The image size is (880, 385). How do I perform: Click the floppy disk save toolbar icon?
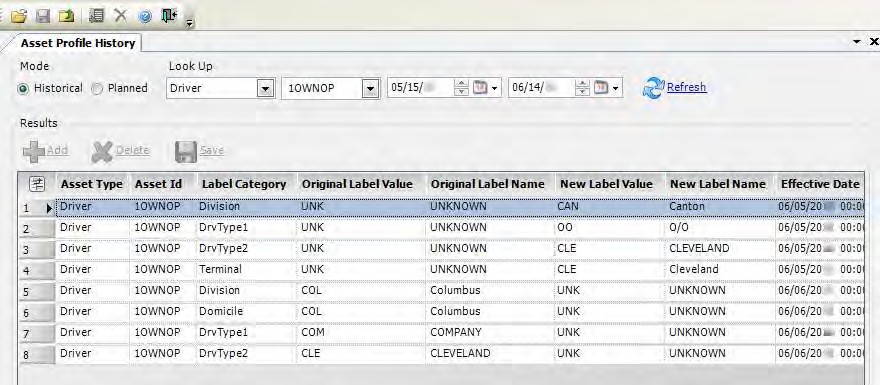point(43,16)
